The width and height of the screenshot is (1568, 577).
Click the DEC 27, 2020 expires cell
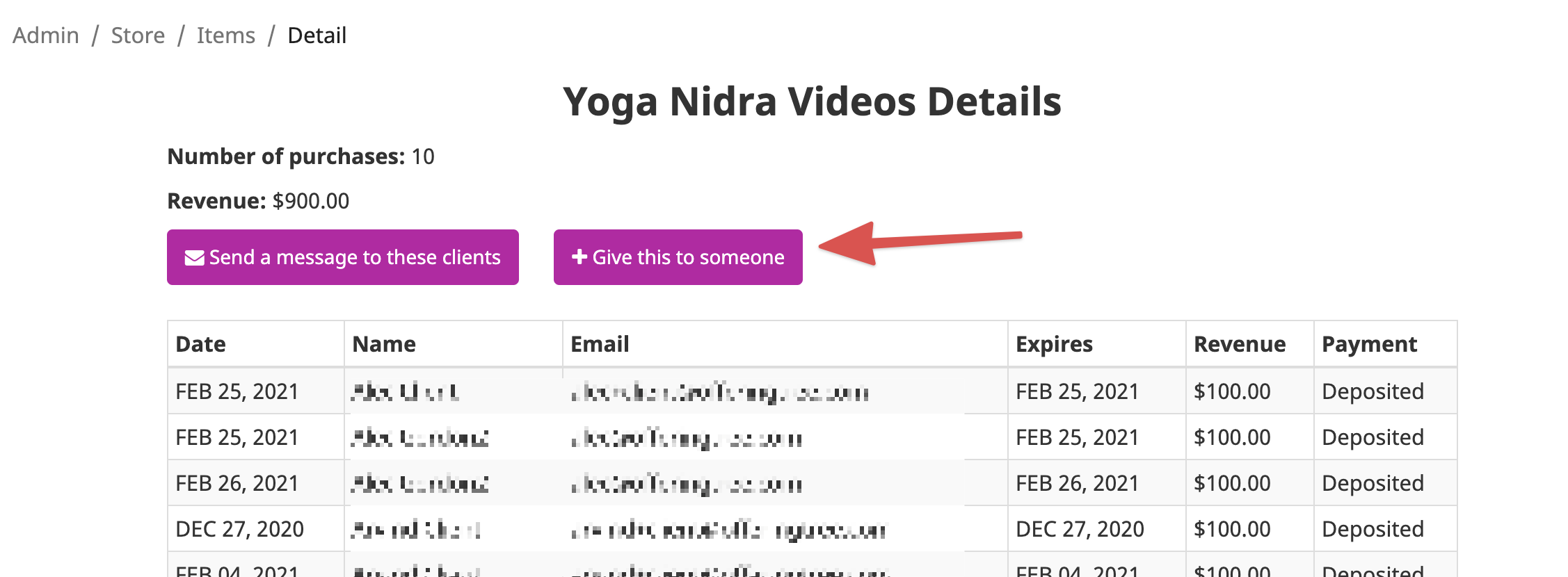[x=1080, y=529]
